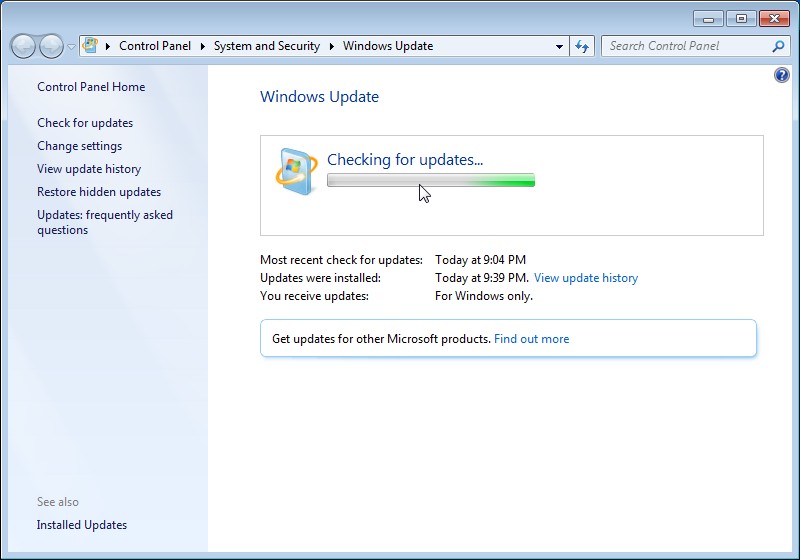The width and height of the screenshot is (800, 560).
Task: Open Change settings link
Action: (x=80, y=146)
